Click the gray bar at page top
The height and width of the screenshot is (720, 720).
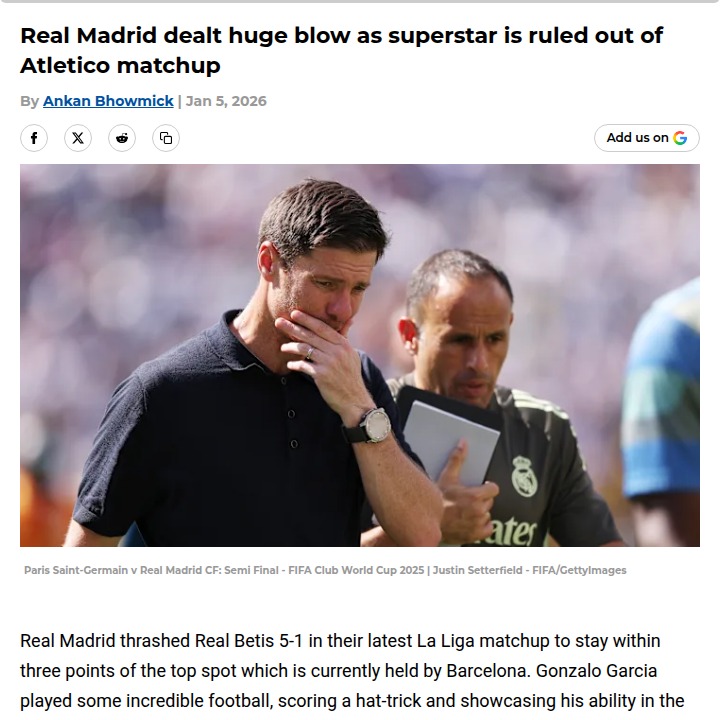point(360,1)
